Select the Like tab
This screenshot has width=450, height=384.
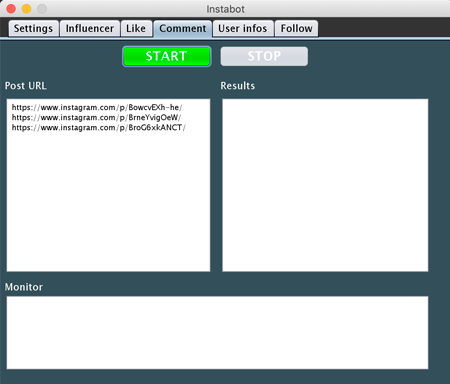point(136,29)
